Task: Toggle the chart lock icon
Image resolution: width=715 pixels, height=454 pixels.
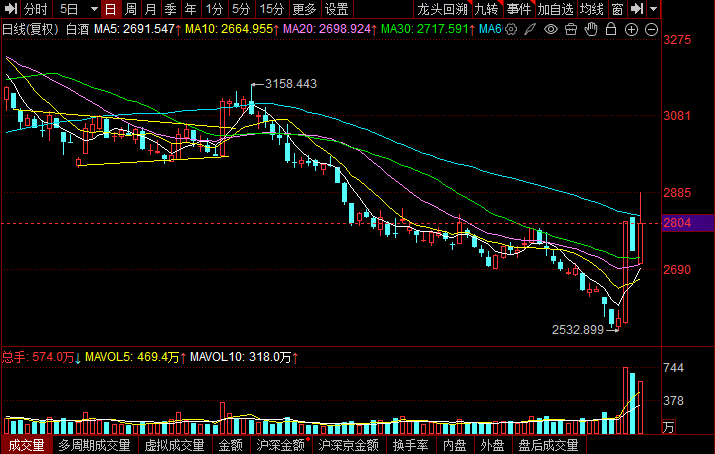Action: coord(611,29)
